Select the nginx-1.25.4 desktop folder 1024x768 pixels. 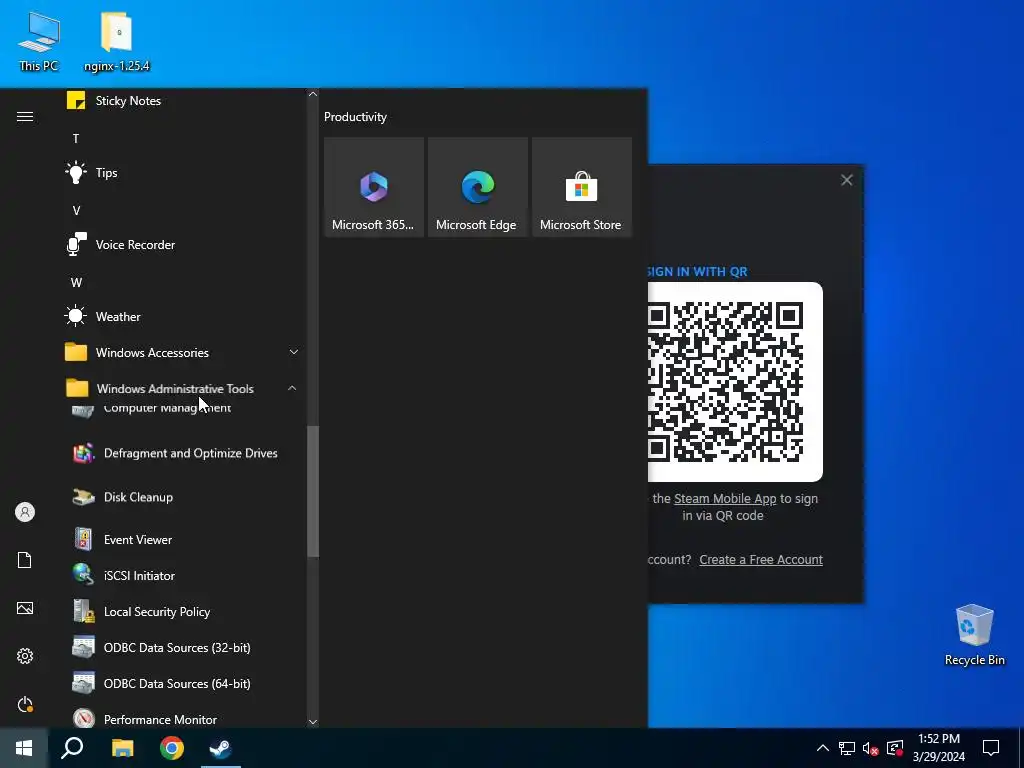(x=117, y=41)
